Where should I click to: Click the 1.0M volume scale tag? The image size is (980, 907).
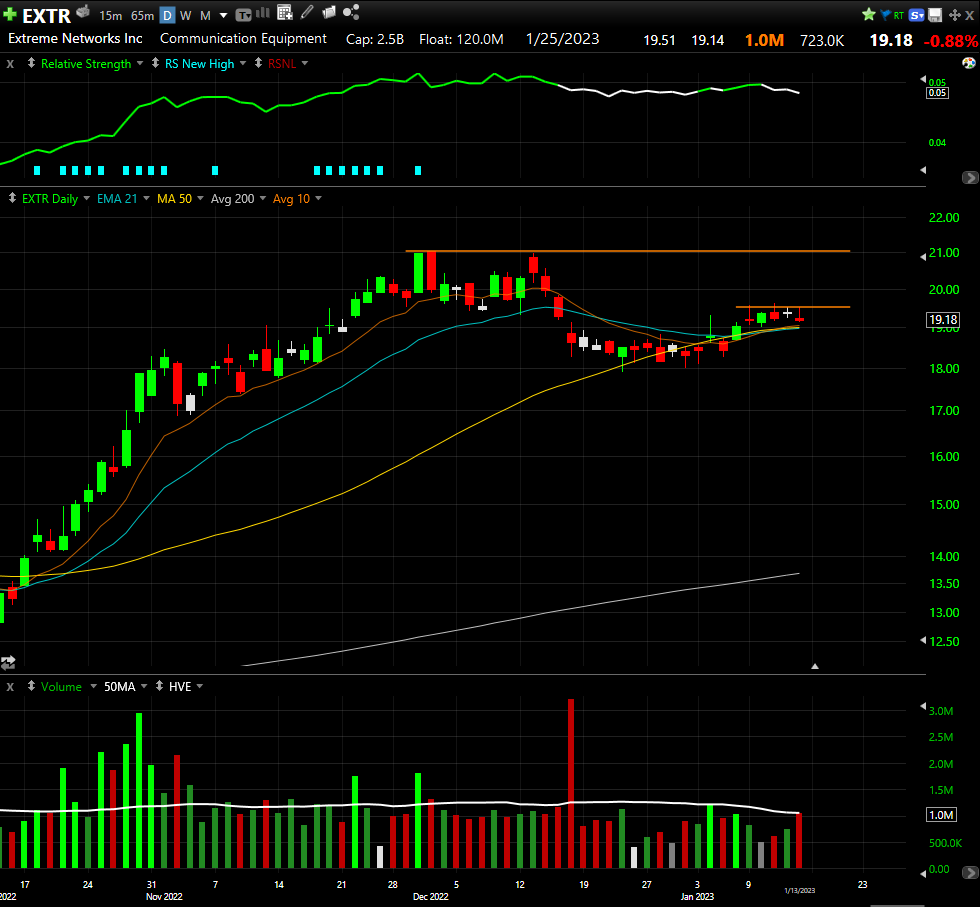coord(941,815)
